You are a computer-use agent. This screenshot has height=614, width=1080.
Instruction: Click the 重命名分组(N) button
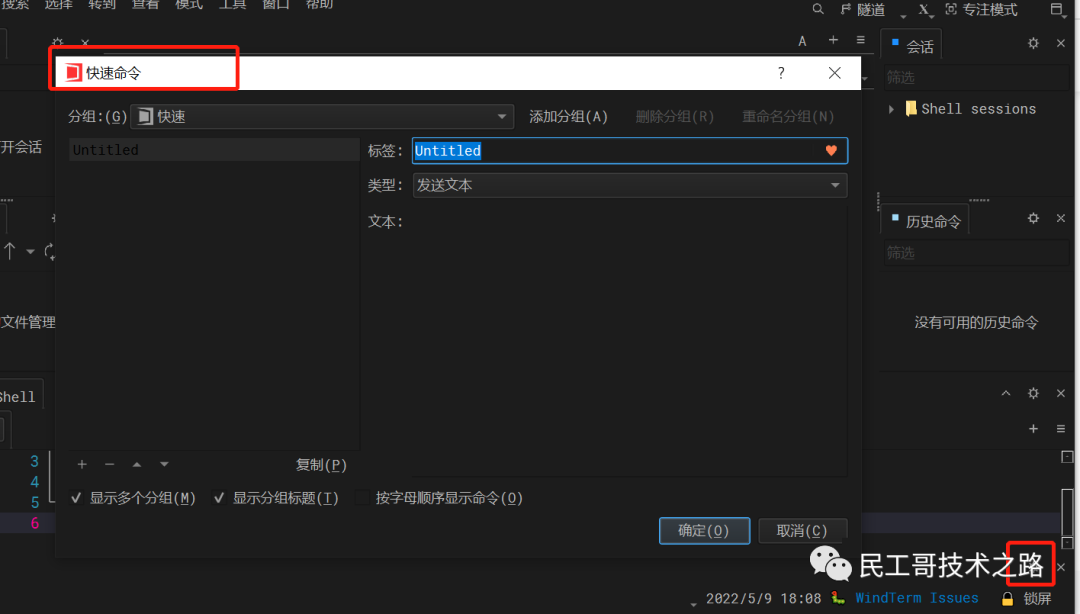(788, 116)
